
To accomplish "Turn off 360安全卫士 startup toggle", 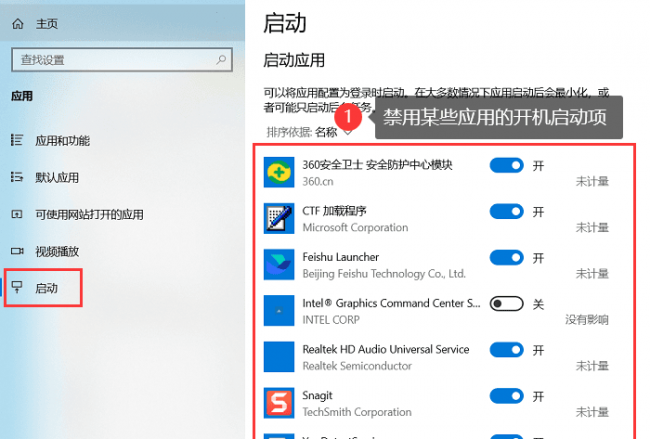I will point(506,165).
